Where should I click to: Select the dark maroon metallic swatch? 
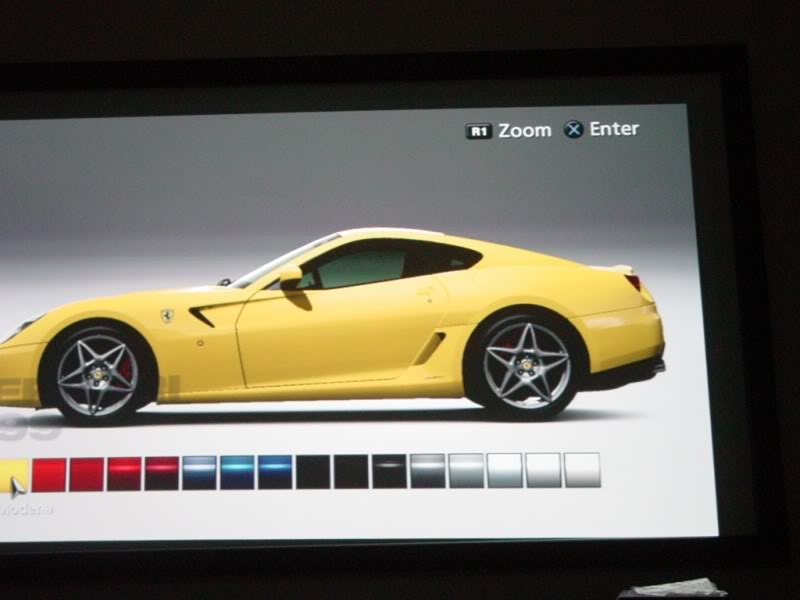click(x=162, y=473)
